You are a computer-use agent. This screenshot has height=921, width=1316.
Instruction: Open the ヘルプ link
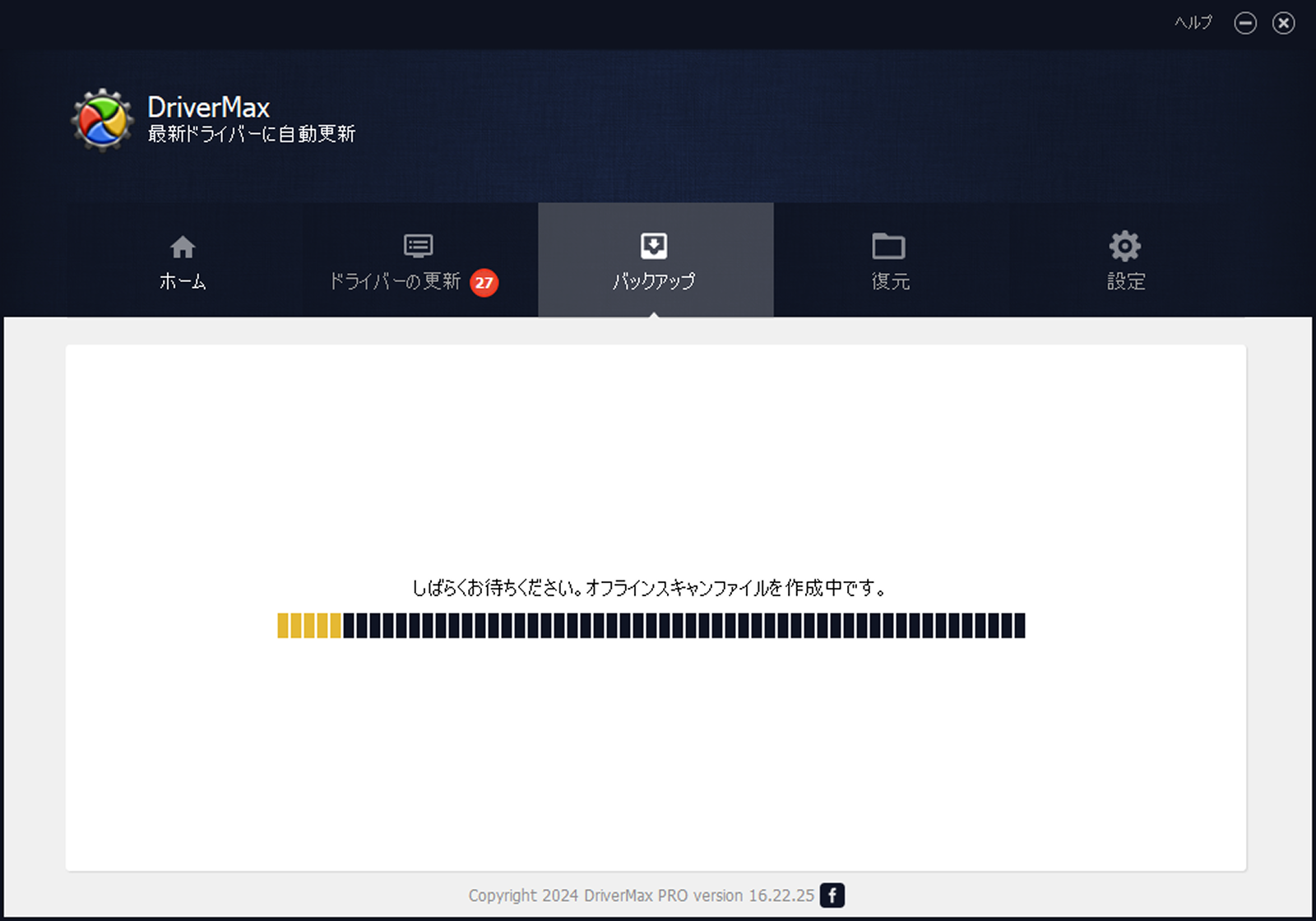click(1193, 23)
